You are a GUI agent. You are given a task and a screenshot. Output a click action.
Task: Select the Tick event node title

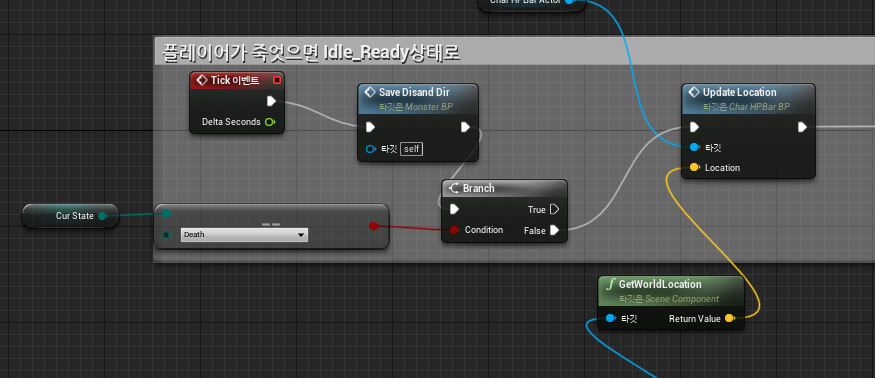pos(234,80)
